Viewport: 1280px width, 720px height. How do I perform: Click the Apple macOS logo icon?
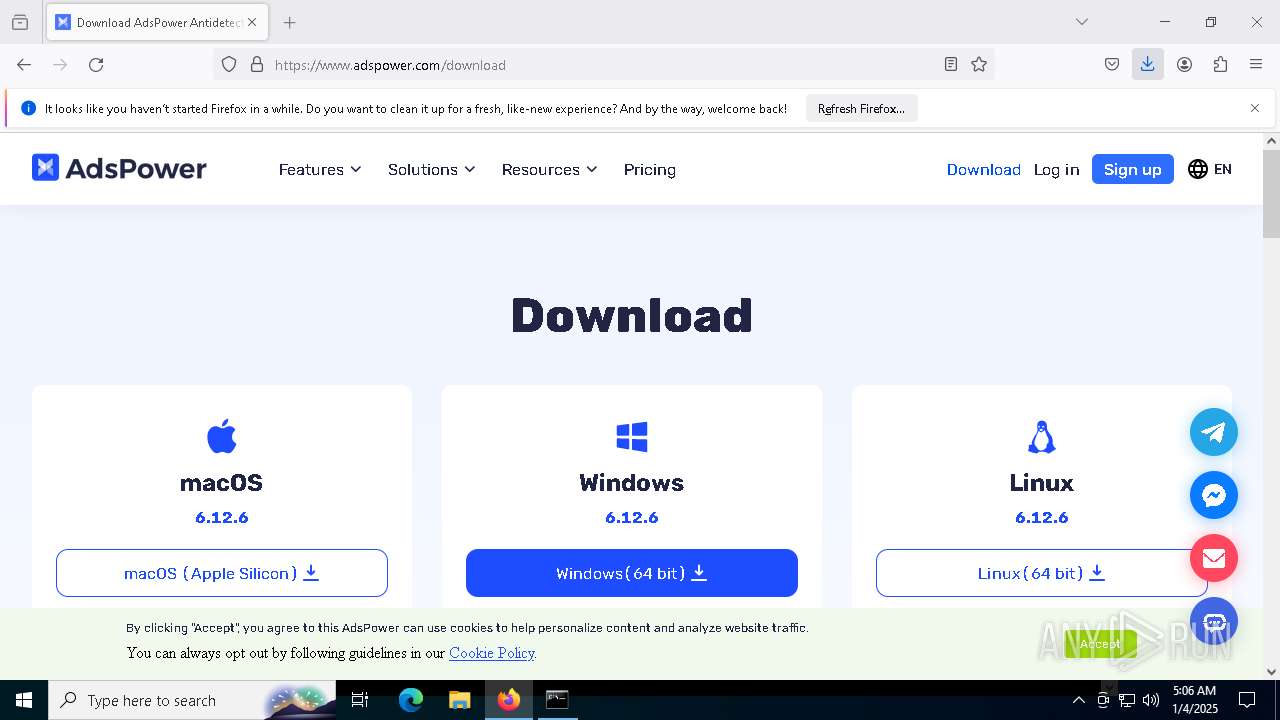(x=222, y=436)
